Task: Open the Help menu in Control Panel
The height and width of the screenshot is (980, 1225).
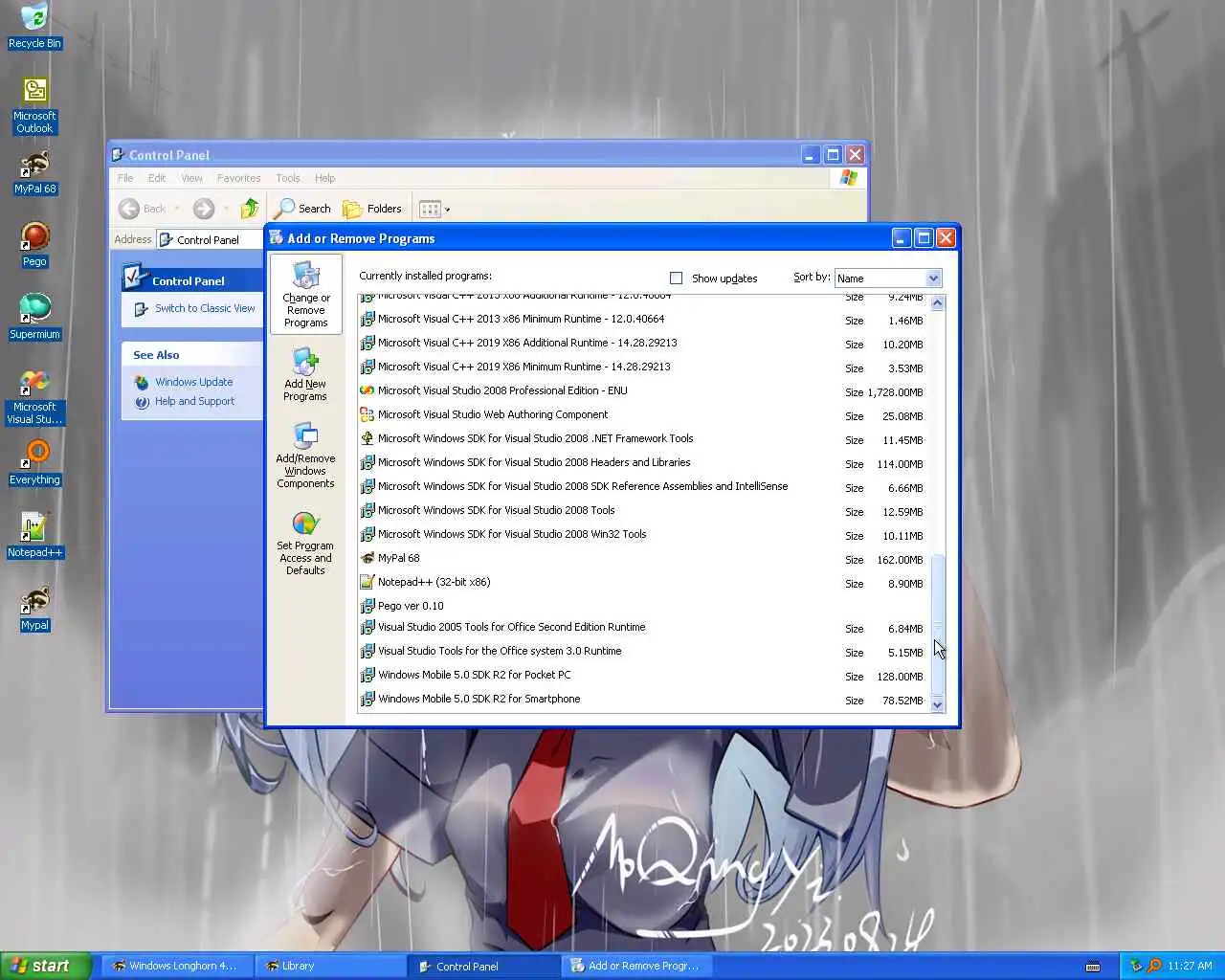Action: (325, 178)
